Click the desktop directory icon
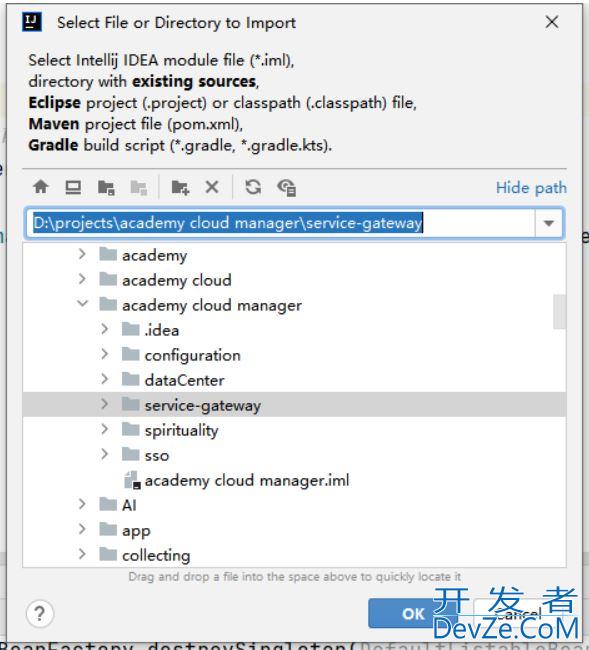Viewport: 589px width, 650px height. pos(73,187)
